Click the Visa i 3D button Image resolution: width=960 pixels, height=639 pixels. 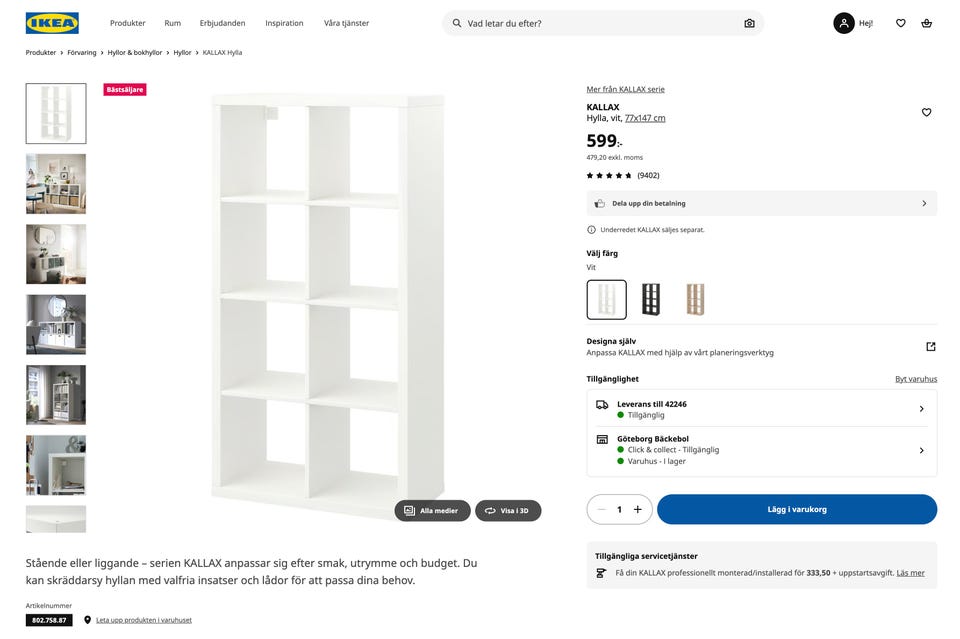tap(508, 511)
